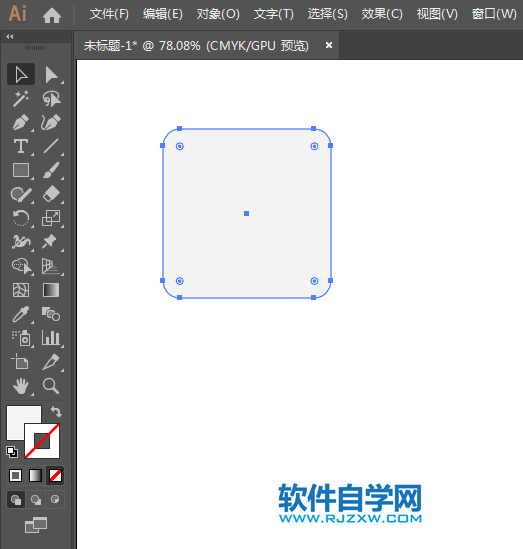The width and height of the screenshot is (523, 549).
Task: Set paint mode to None
Action: (55, 475)
